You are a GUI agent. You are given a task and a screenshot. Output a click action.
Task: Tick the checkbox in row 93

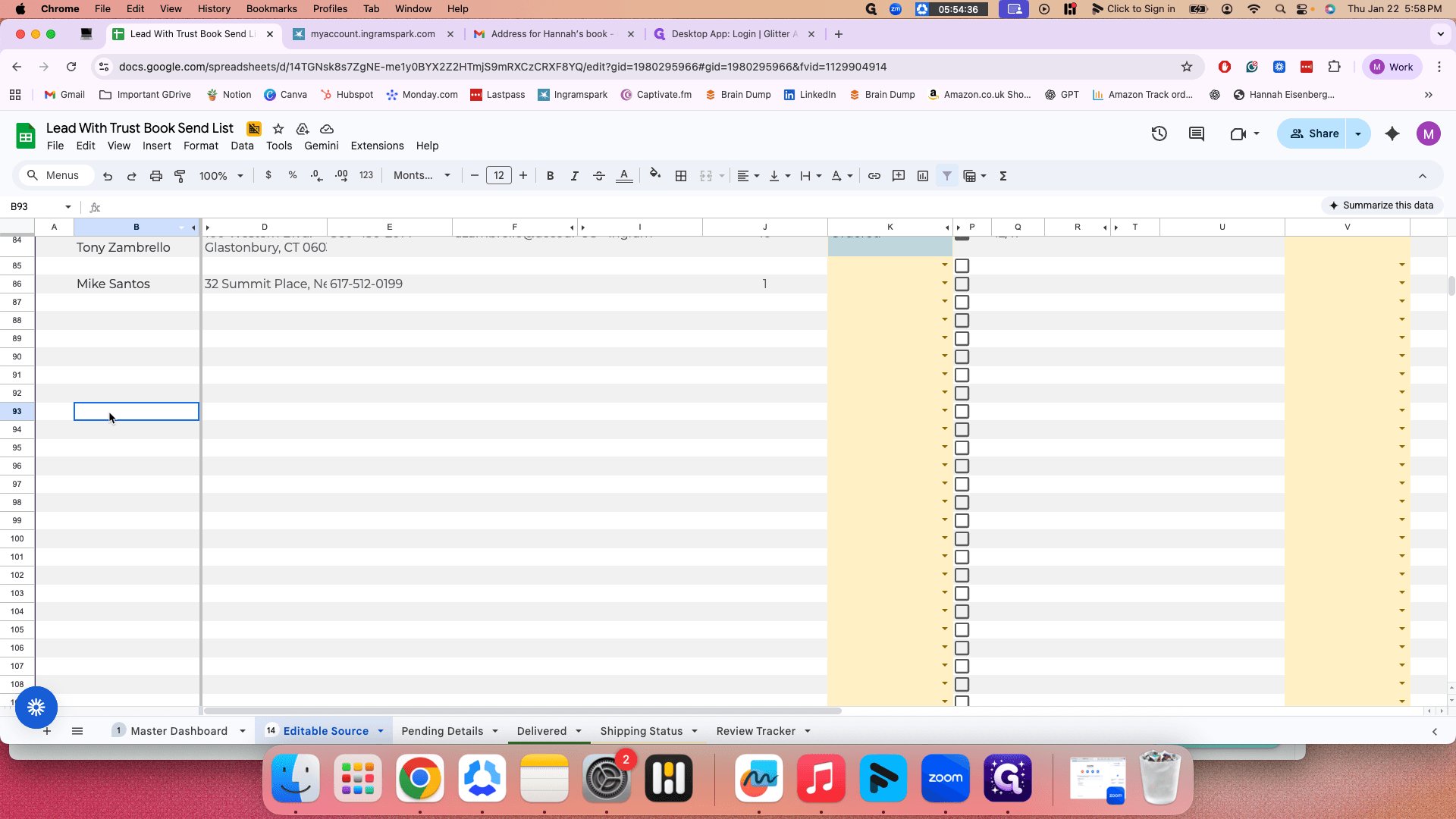tap(962, 412)
